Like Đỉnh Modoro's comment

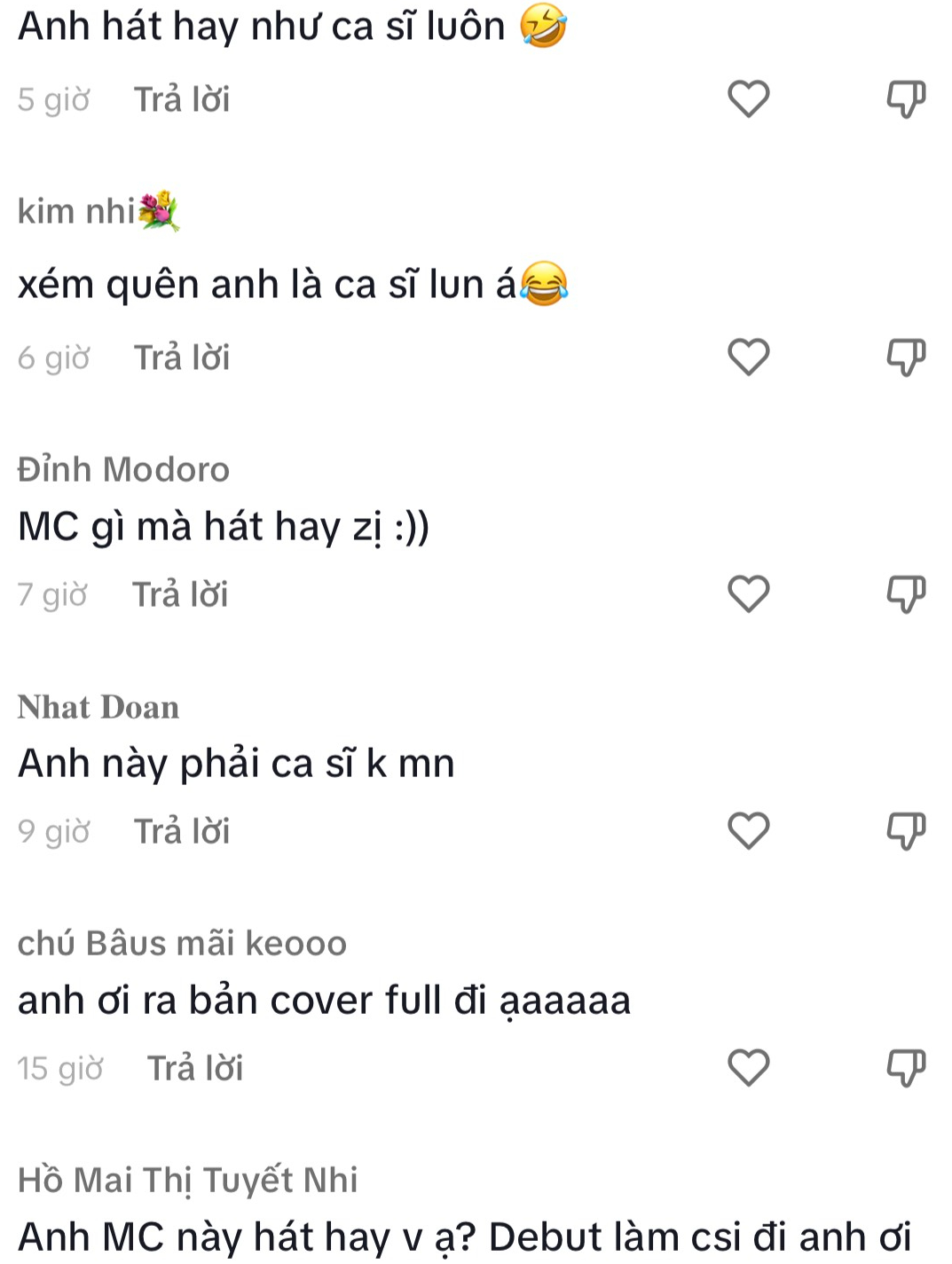(x=748, y=593)
